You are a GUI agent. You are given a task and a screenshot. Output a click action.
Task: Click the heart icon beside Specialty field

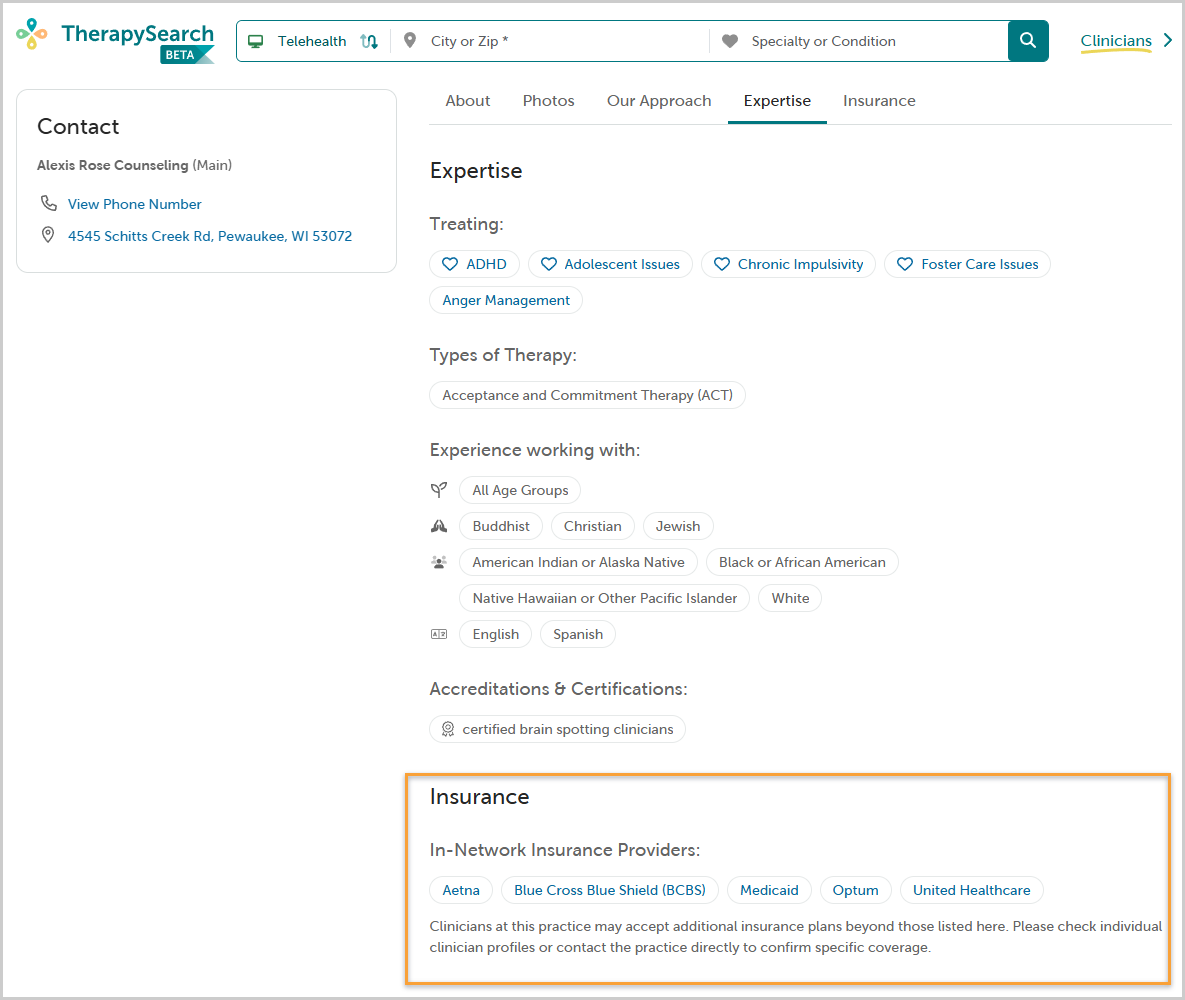tap(730, 41)
